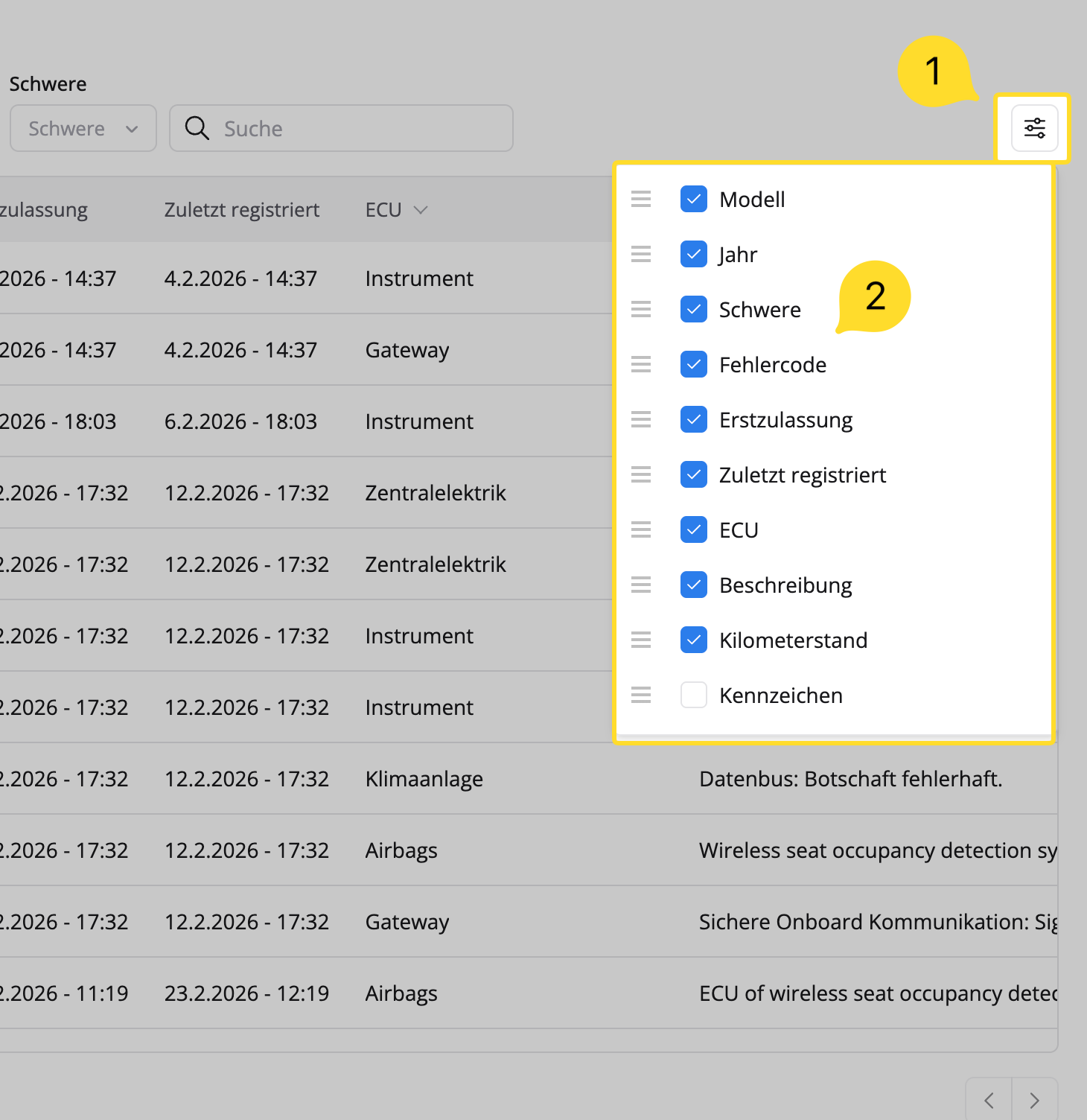Screen dimensions: 1087x1120
Task: Click the search magnifier icon
Action: click(197, 128)
